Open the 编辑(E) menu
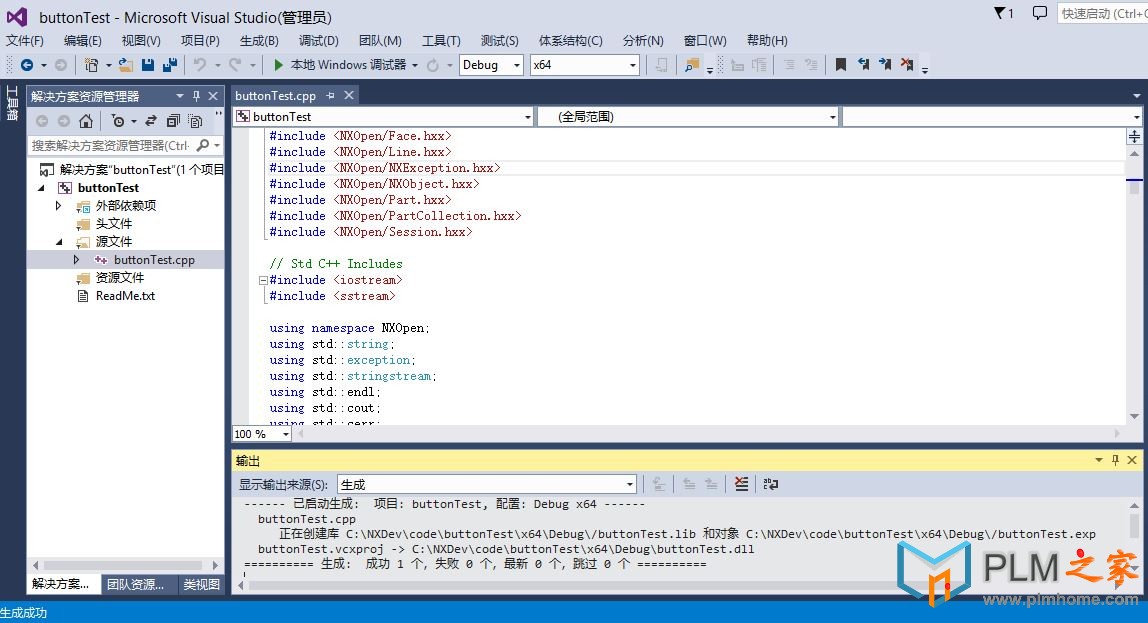The image size is (1148, 623). click(x=83, y=41)
